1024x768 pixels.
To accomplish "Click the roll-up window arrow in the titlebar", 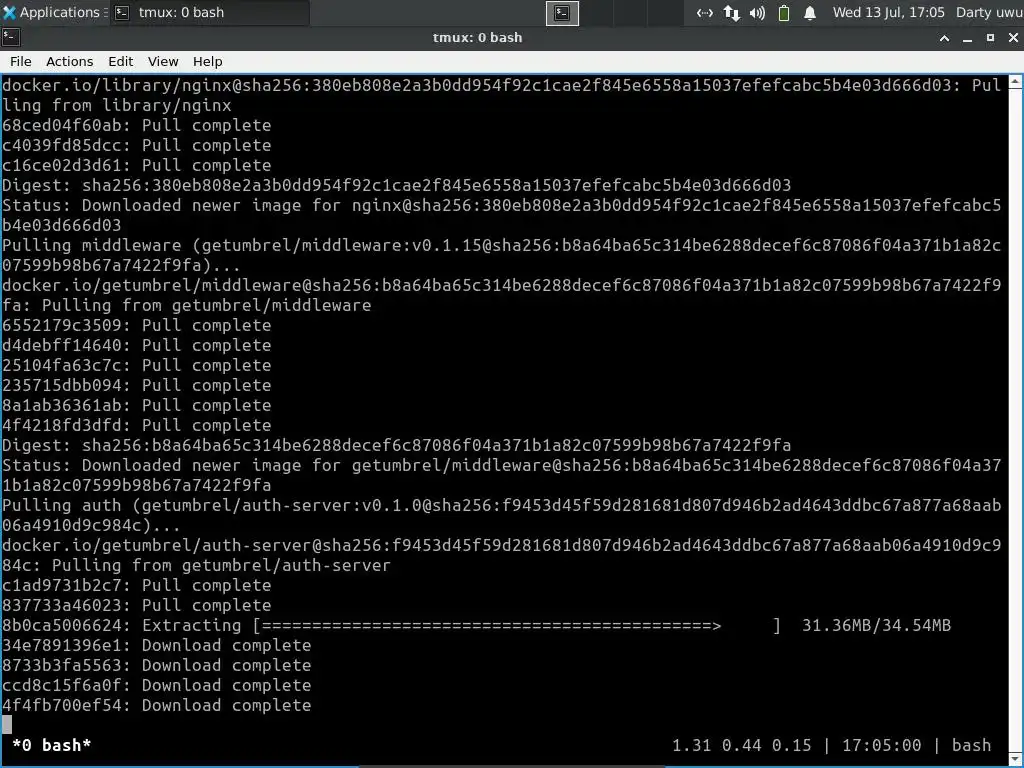I will (944, 38).
